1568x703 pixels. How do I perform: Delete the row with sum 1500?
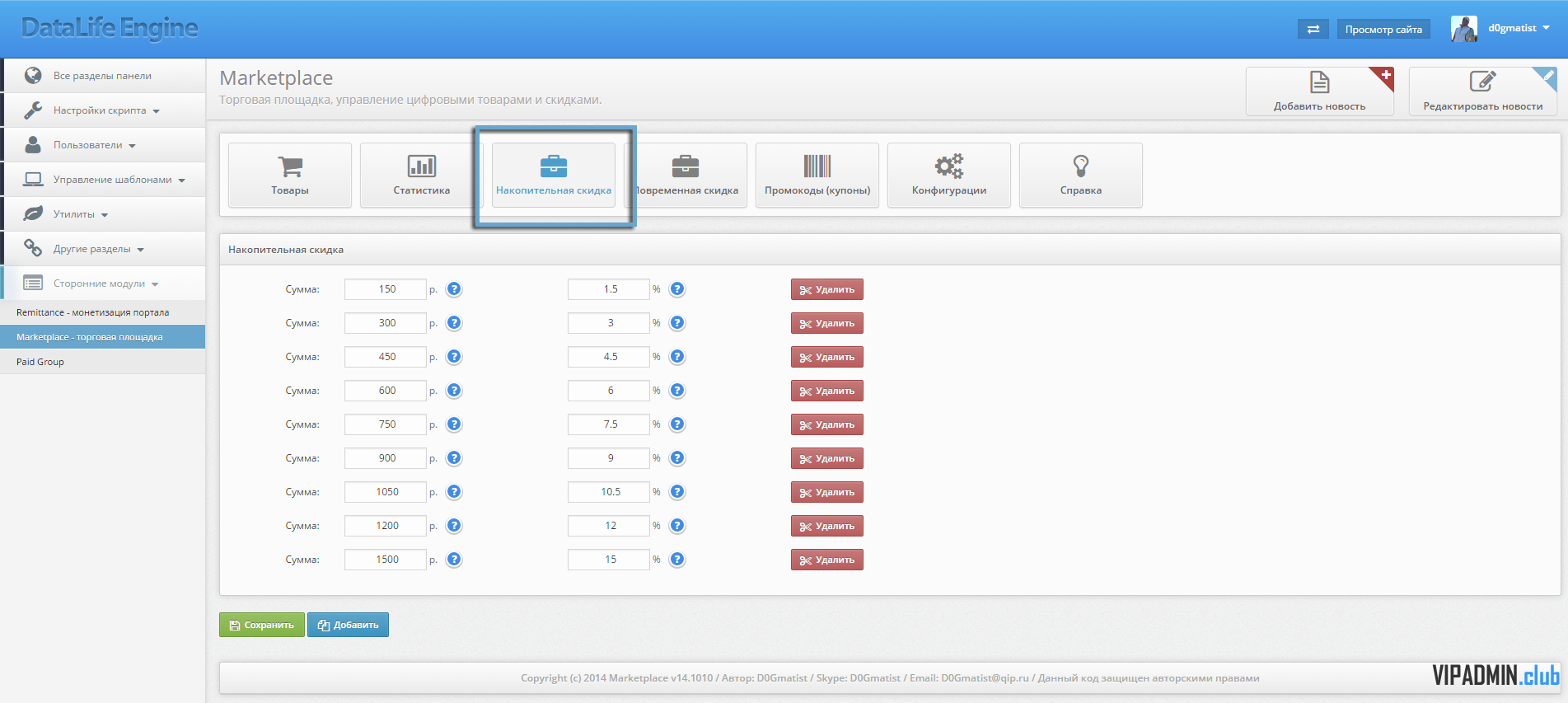pyautogui.click(x=827, y=560)
